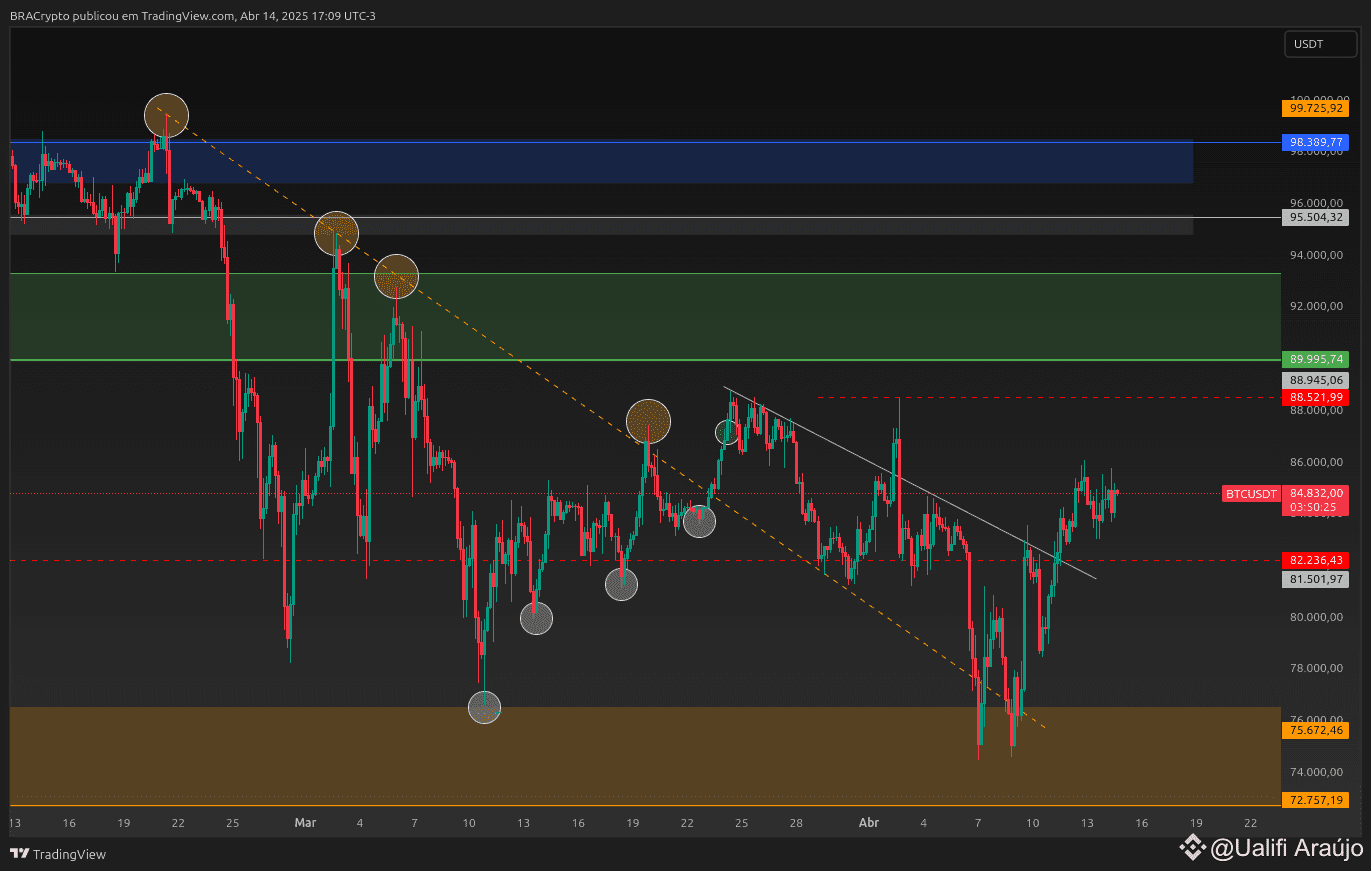
Task: Select the circled low marker near 76.000
Action: click(x=484, y=708)
